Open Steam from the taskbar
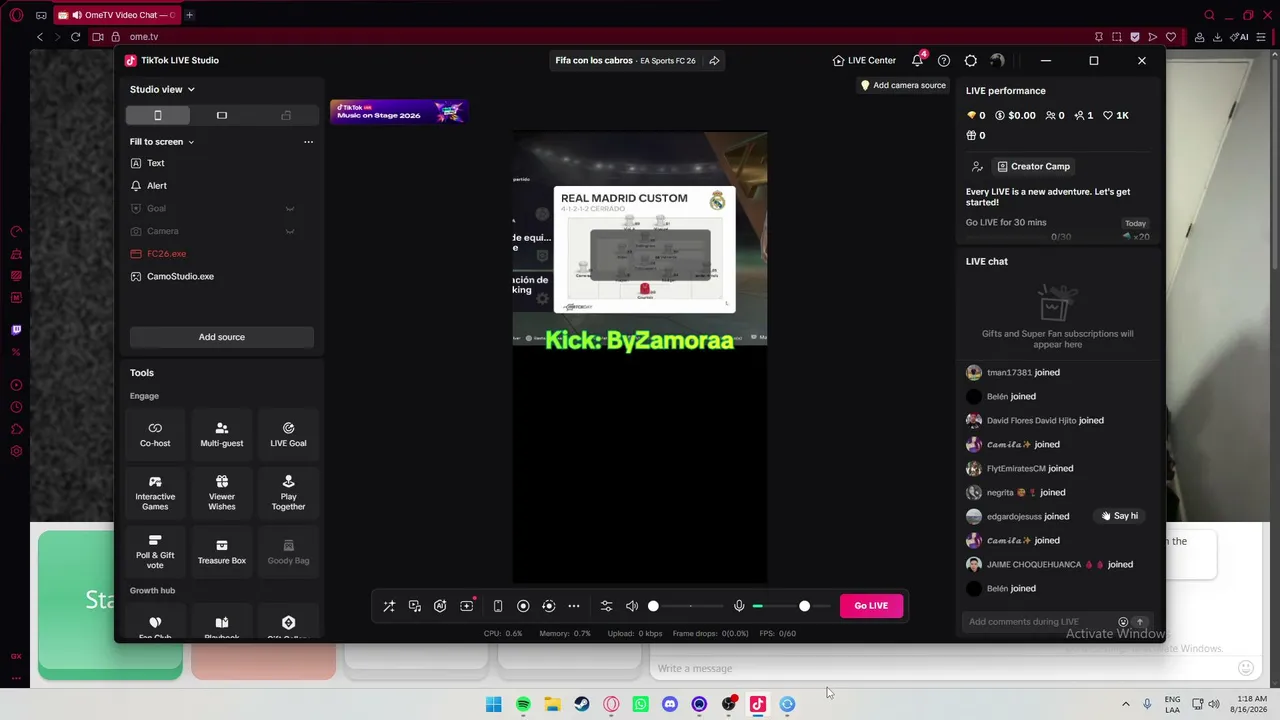This screenshot has width=1280, height=720. 582,704
